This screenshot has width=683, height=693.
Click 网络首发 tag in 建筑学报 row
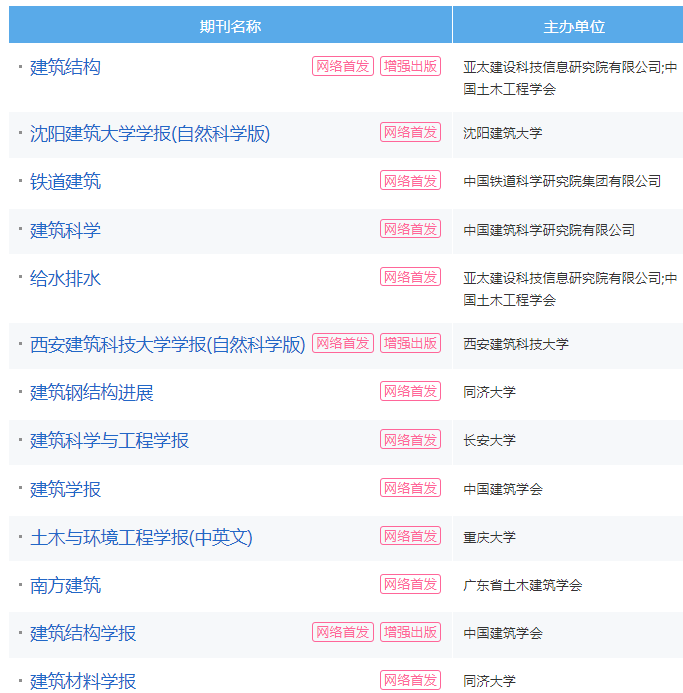coord(410,488)
